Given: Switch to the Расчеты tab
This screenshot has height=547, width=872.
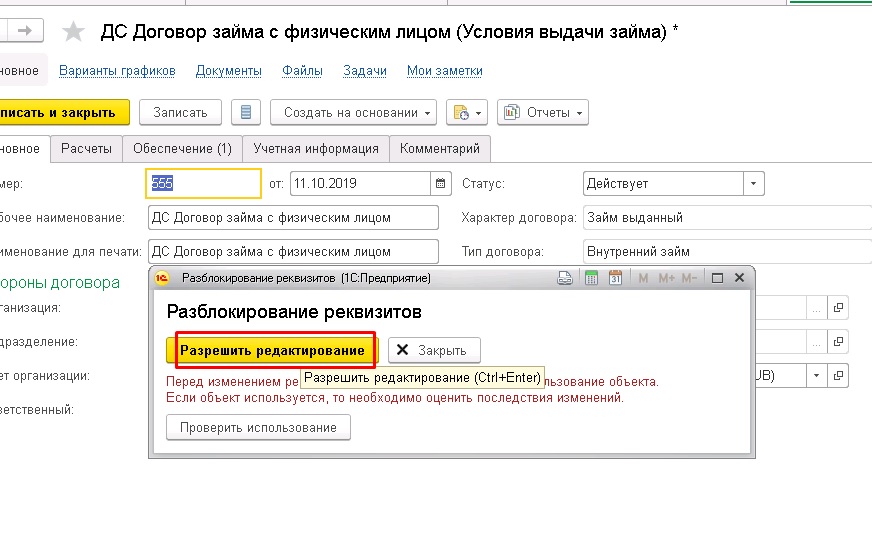Looking at the screenshot, I should (x=86, y=148).
